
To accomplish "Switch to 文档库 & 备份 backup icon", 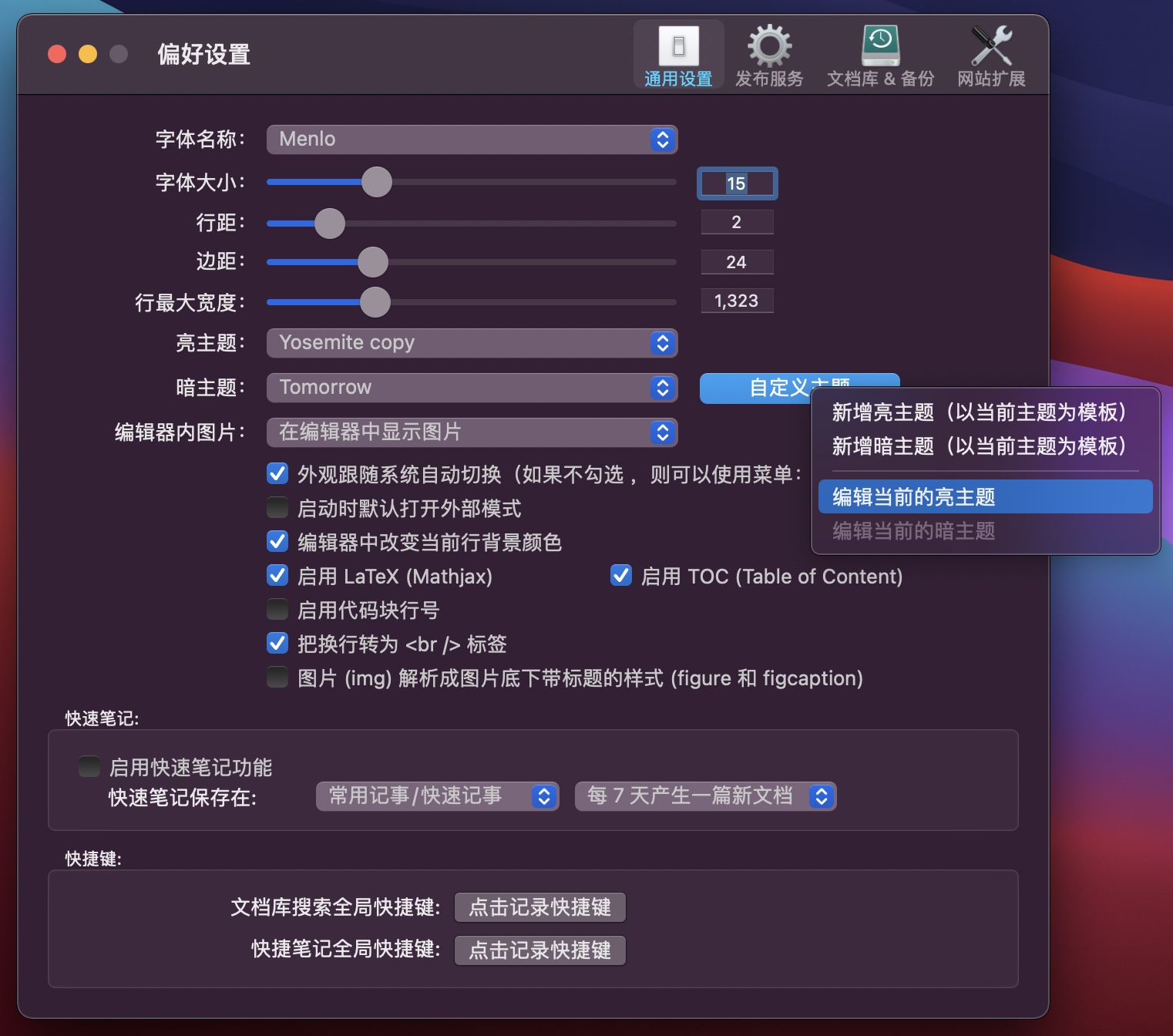I will click(x=880, y=46).
